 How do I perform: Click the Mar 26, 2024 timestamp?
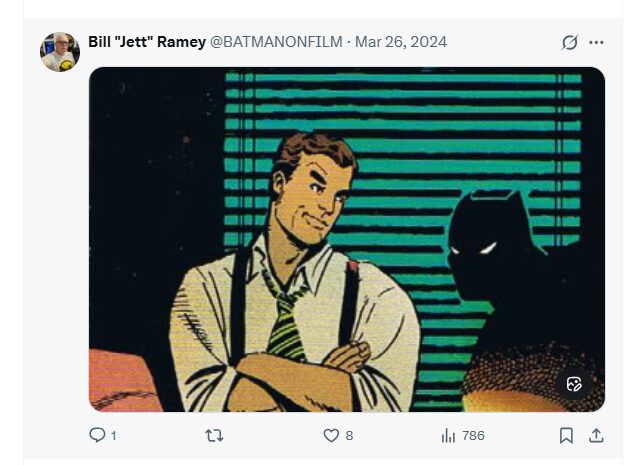[401, 42]
